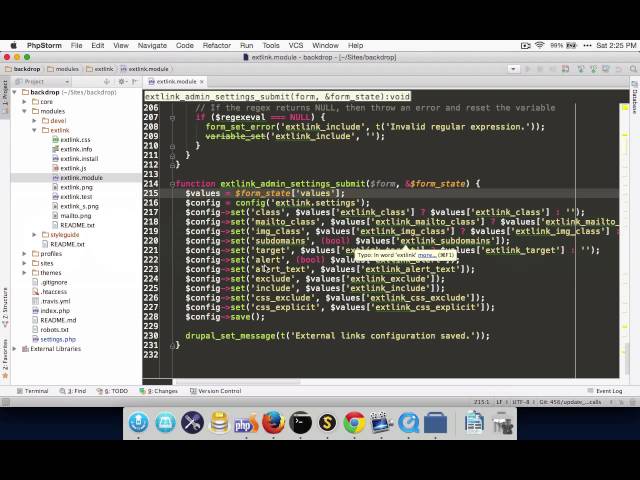Open the run configuration dropdown
Viewport: 640px width, 480px height.
tap(513, 69)
